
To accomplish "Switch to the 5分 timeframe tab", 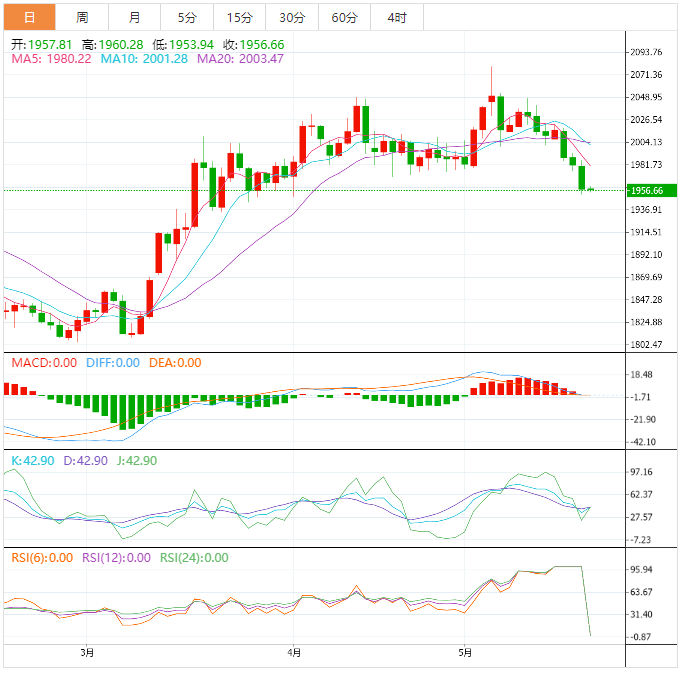I will coord(187,17).
